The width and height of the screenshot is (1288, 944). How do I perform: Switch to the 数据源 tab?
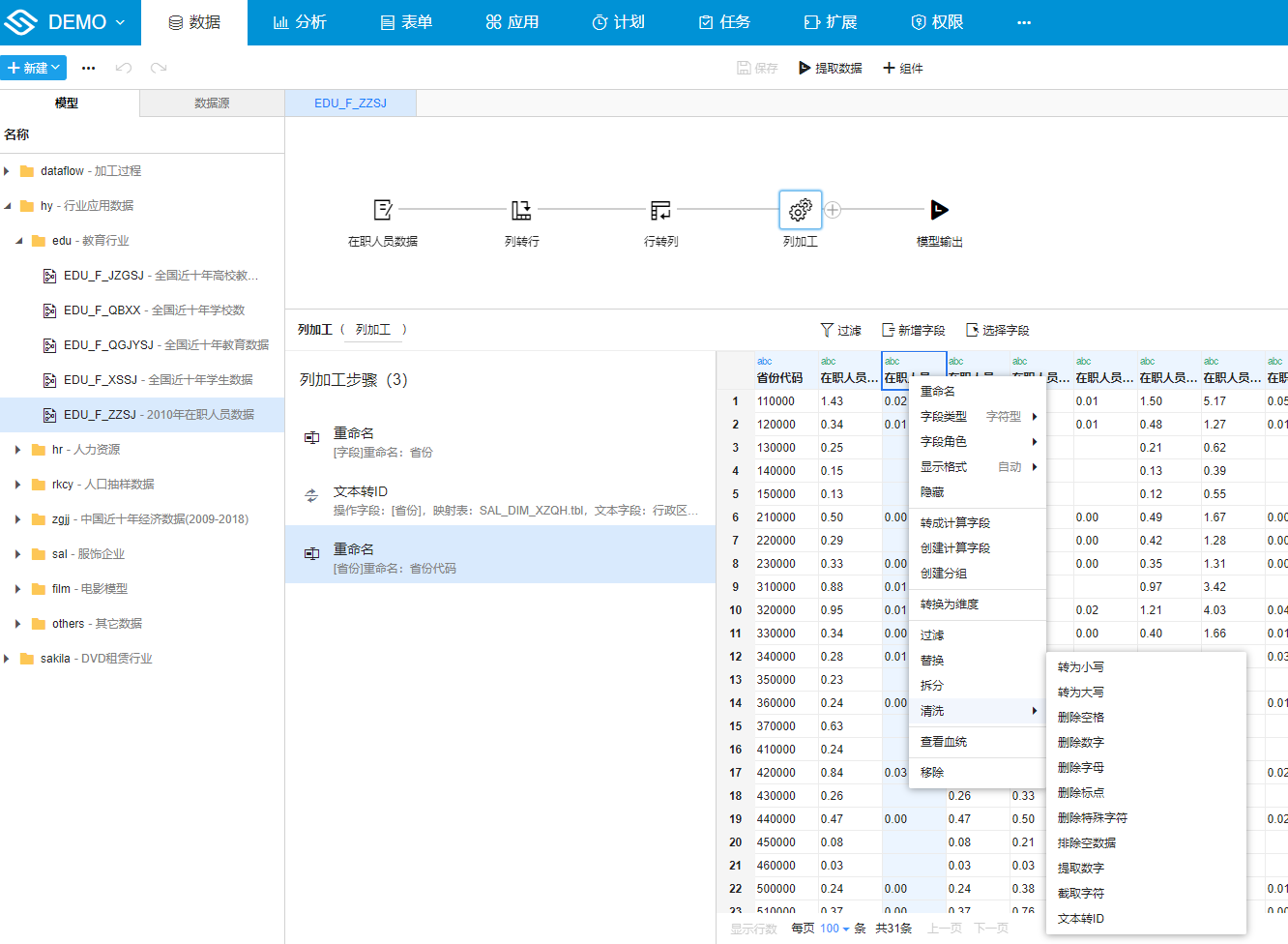click(212, 103)
